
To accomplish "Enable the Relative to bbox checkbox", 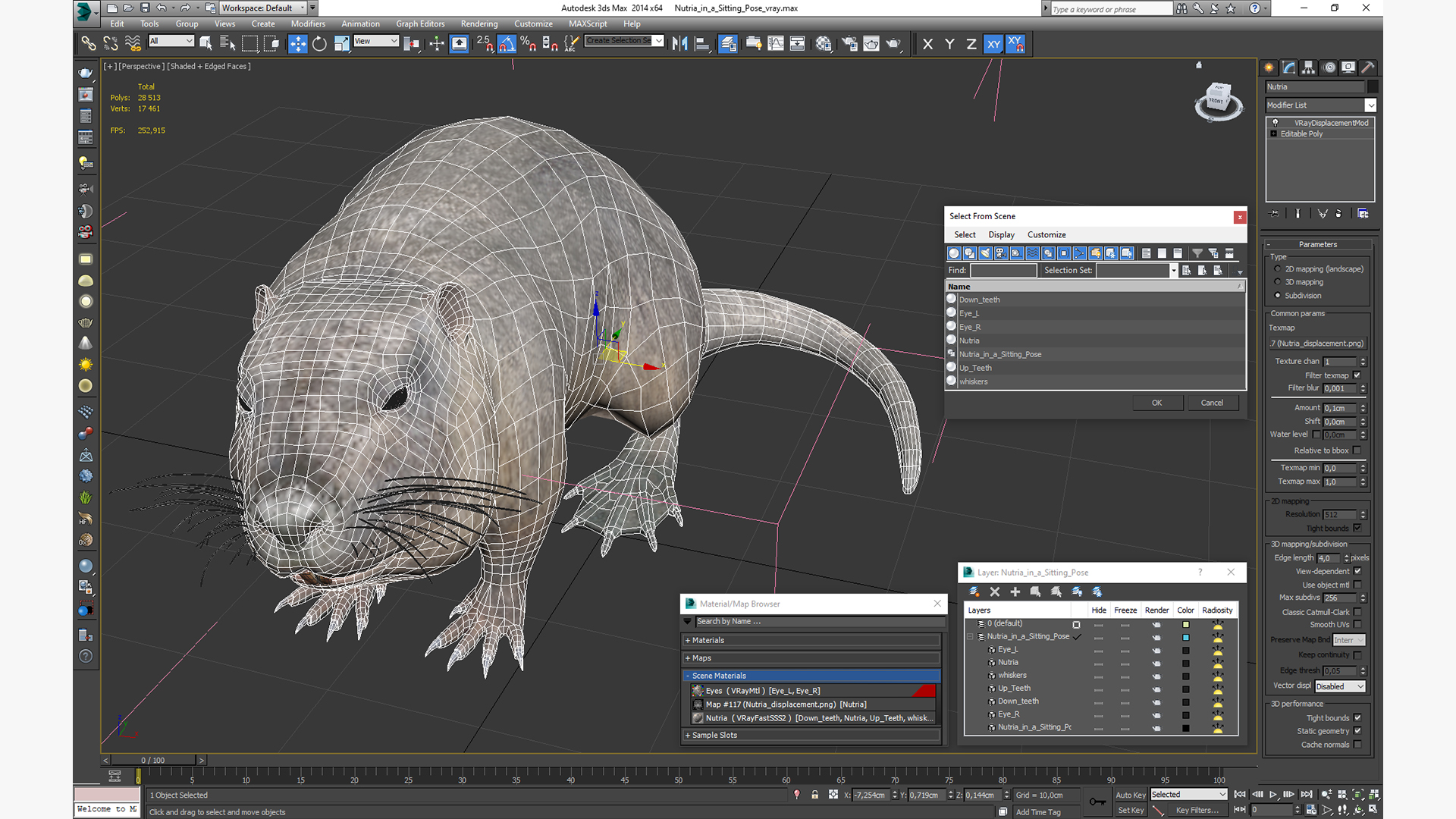I will pyautogui.click(x=1357, y=450).
